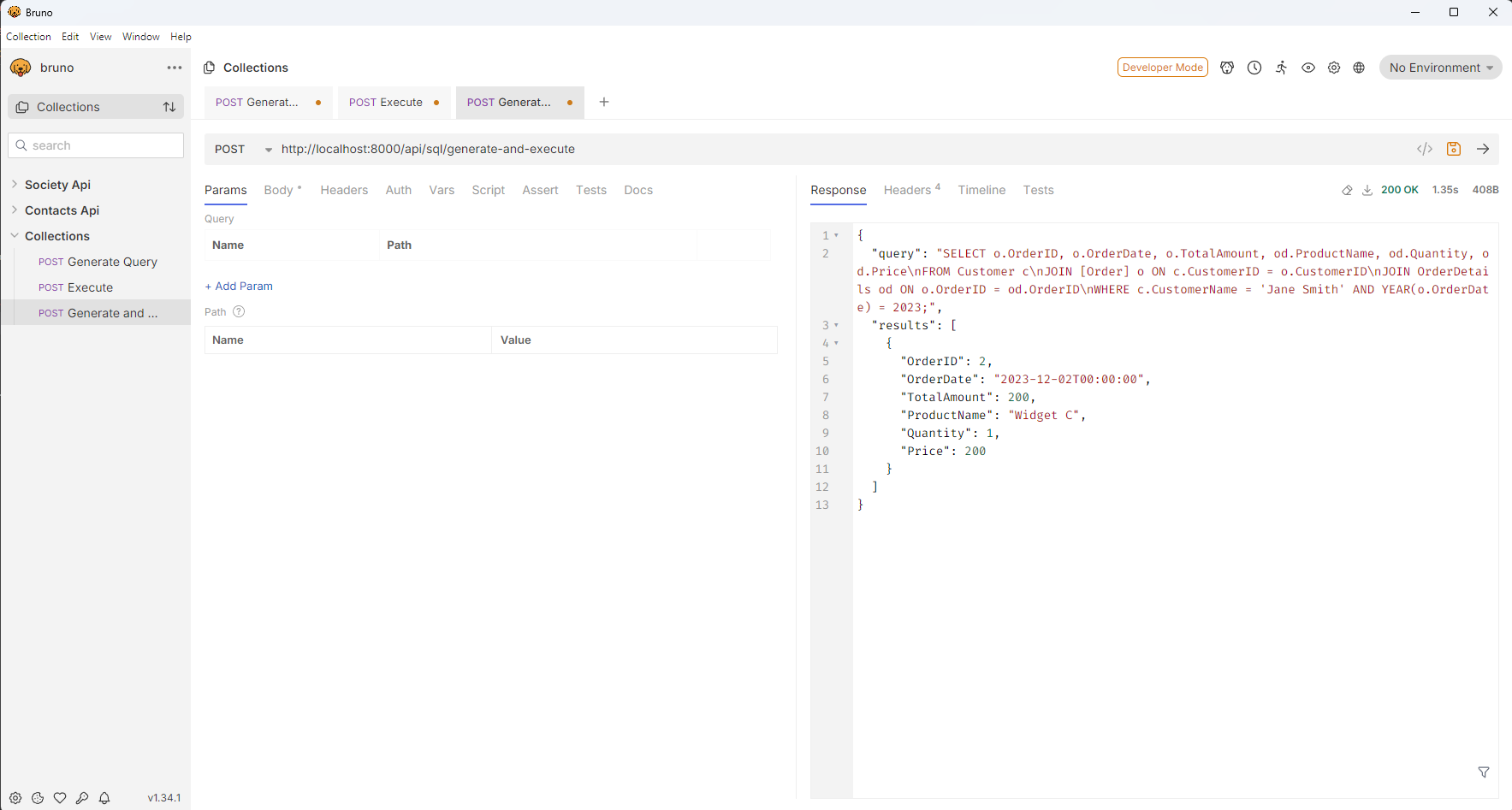Screen dimensions: 1512x810
Task: Expand the Society Api collection
Action: tap(58, 184)
